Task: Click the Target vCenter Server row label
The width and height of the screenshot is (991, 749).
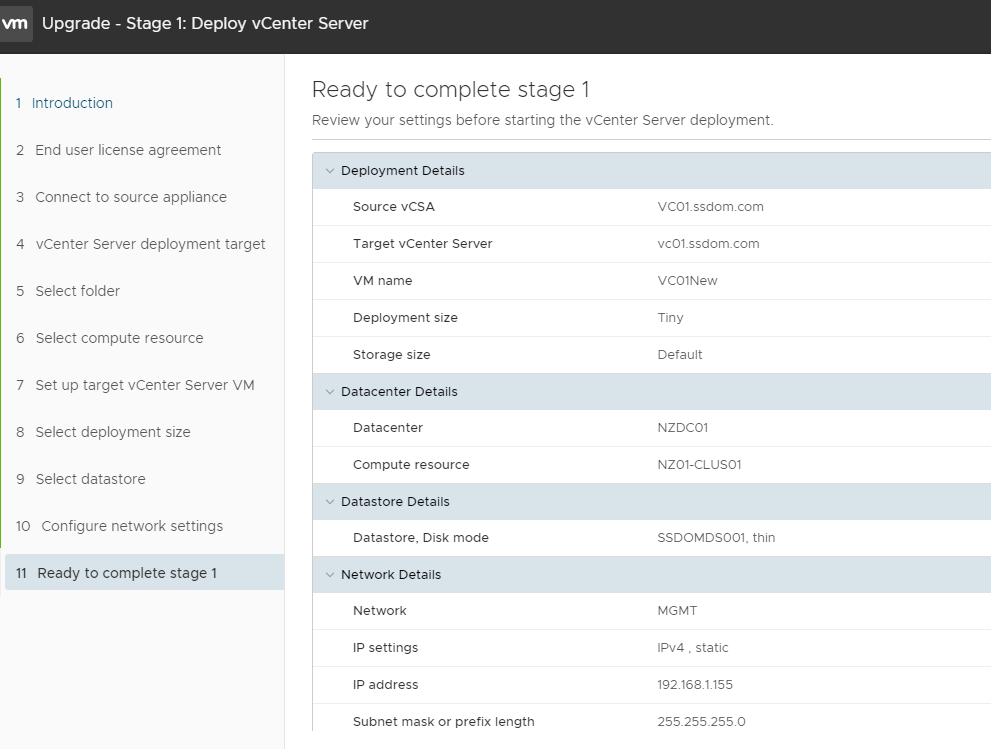Action: point(423,244)
